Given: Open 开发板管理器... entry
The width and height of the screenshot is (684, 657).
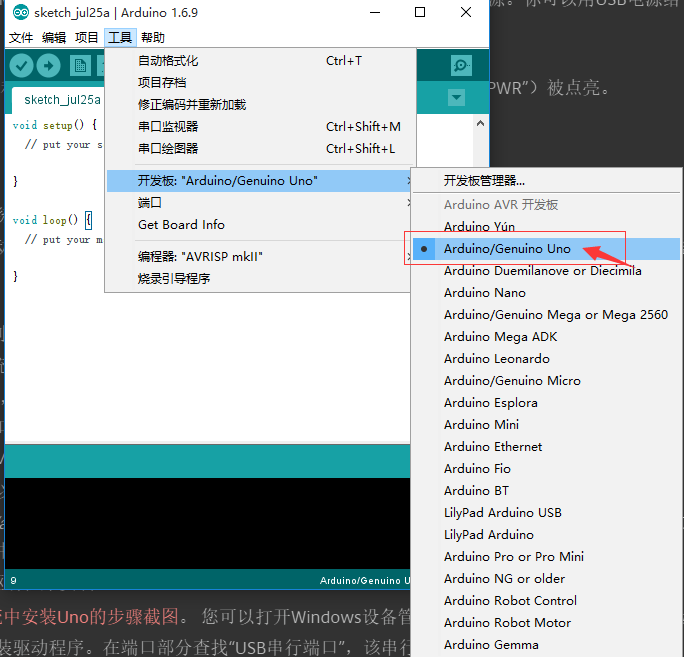Looking at the screenshot, I should click(547, 181).
